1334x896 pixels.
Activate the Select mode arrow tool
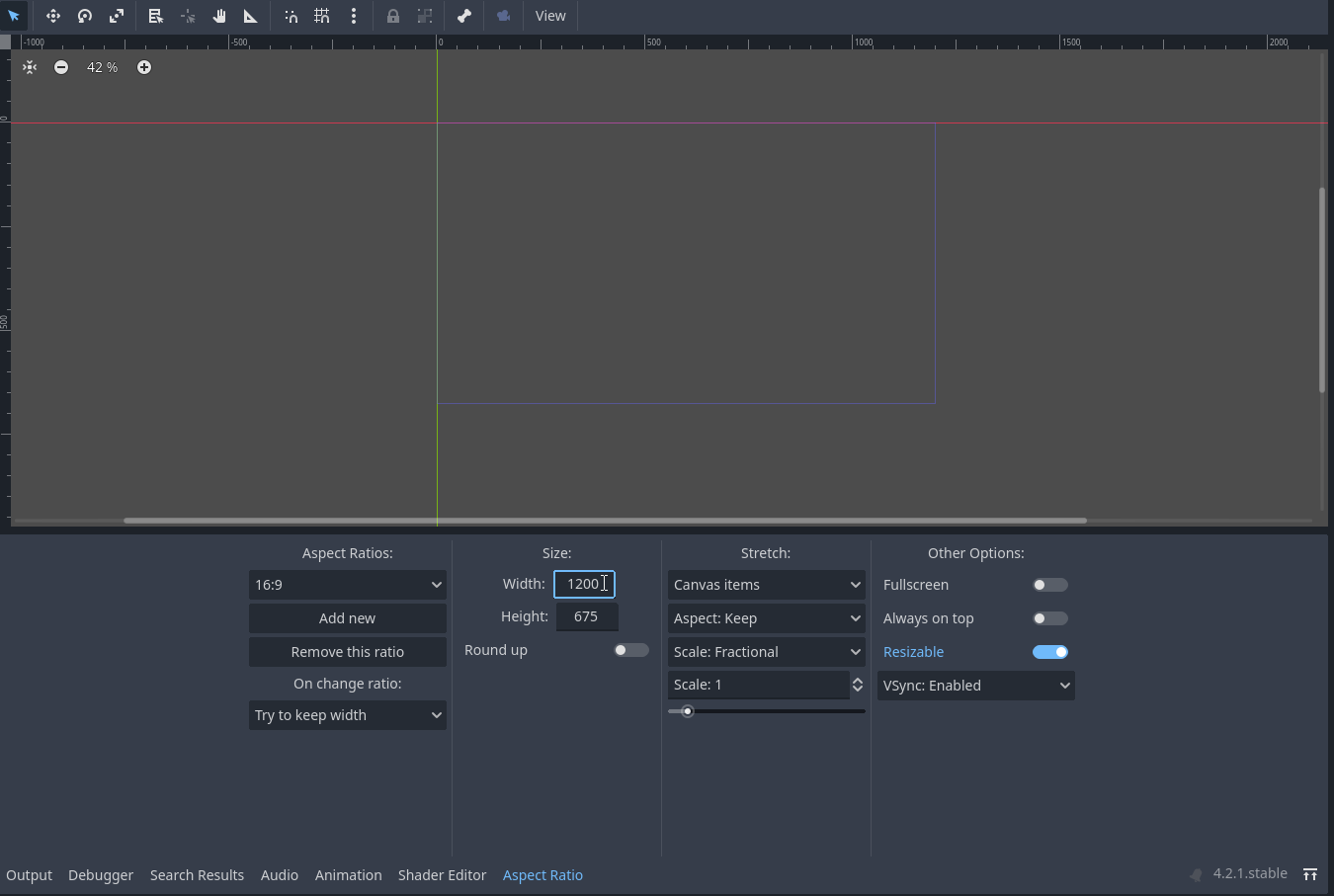[14, 16]
